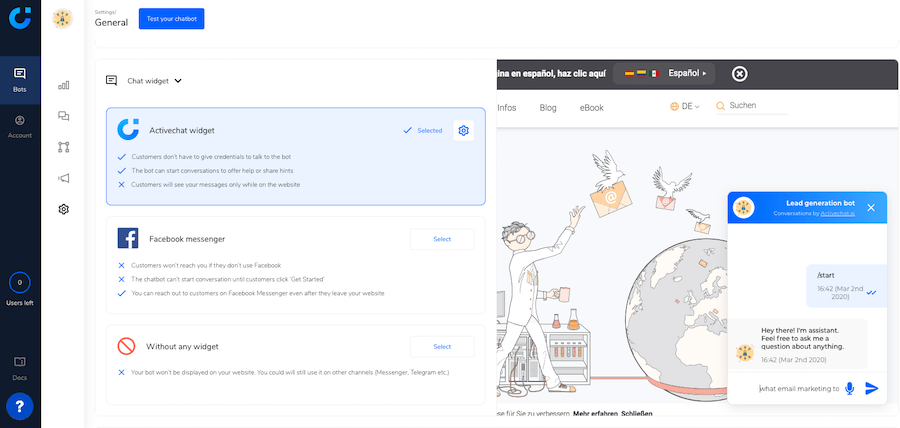Click the microphone icon in chat
This screenshot has width=900, height=428.
pos(849,388)
